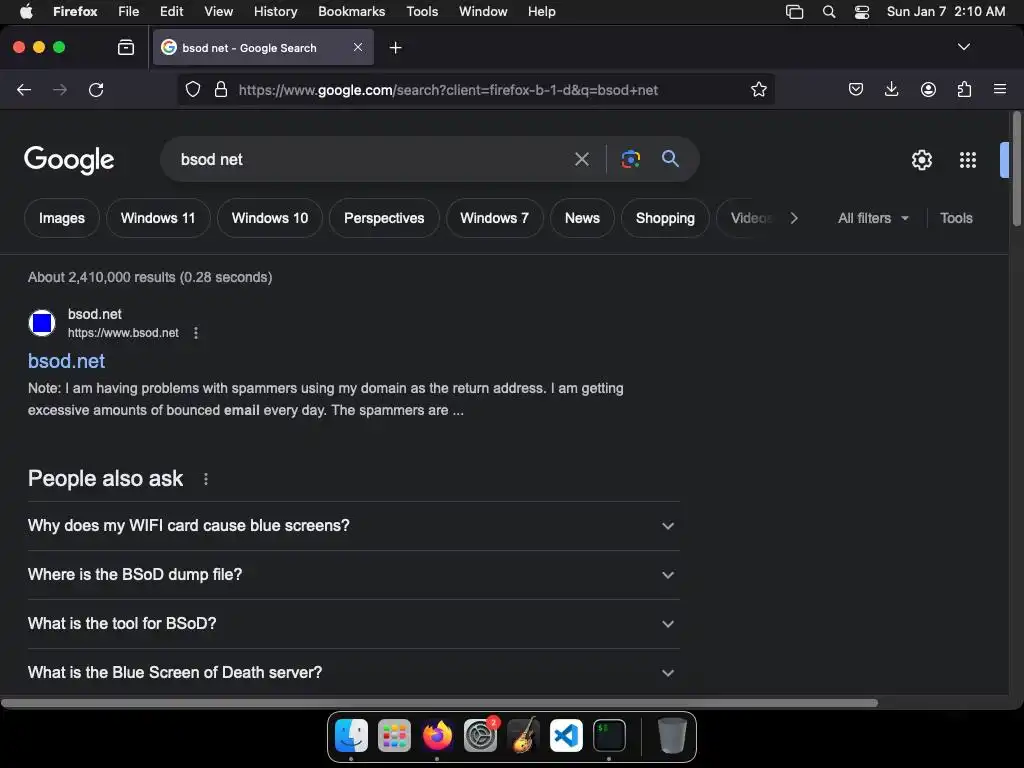Open the Firefox History menu
Screen dimensions: 1024x768
275,12
